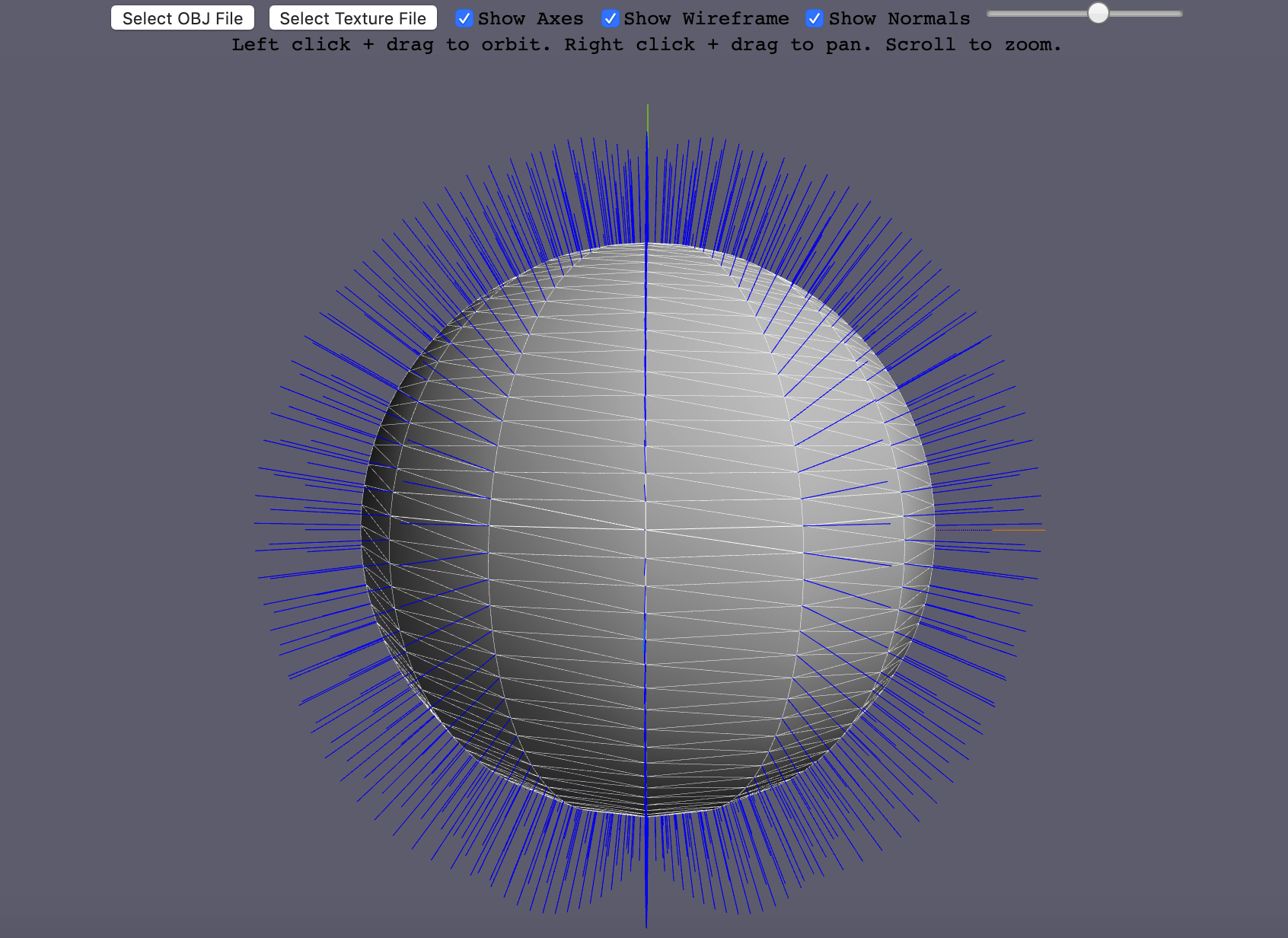
Task: Click the "Show Axes" label text
Action: [x=531, y=18]
